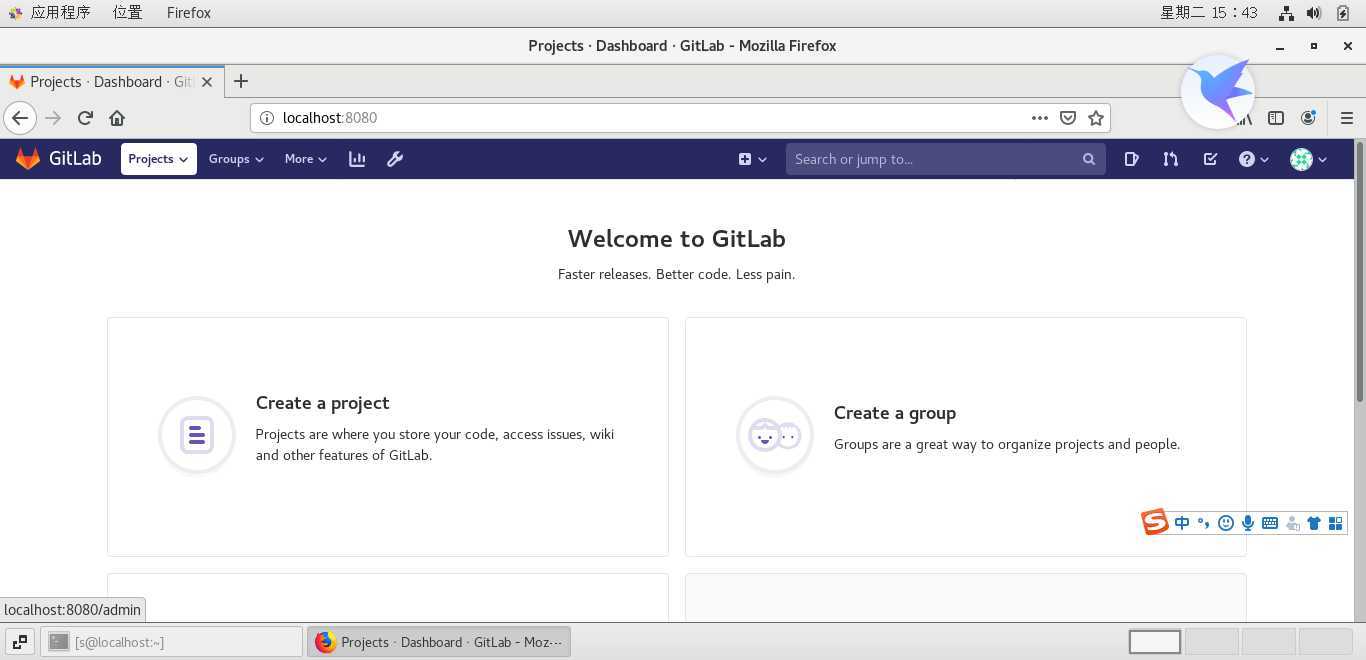This screenshot has width=1366, height=660.
Task: Open the Analytics chart icon in navbar
Action: point(357,159)
